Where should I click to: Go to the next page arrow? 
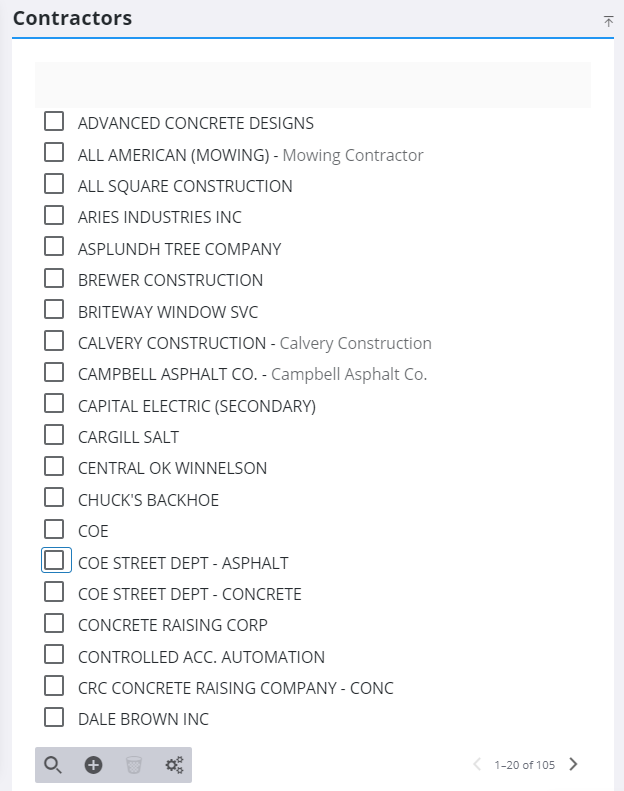coord(573,765)
